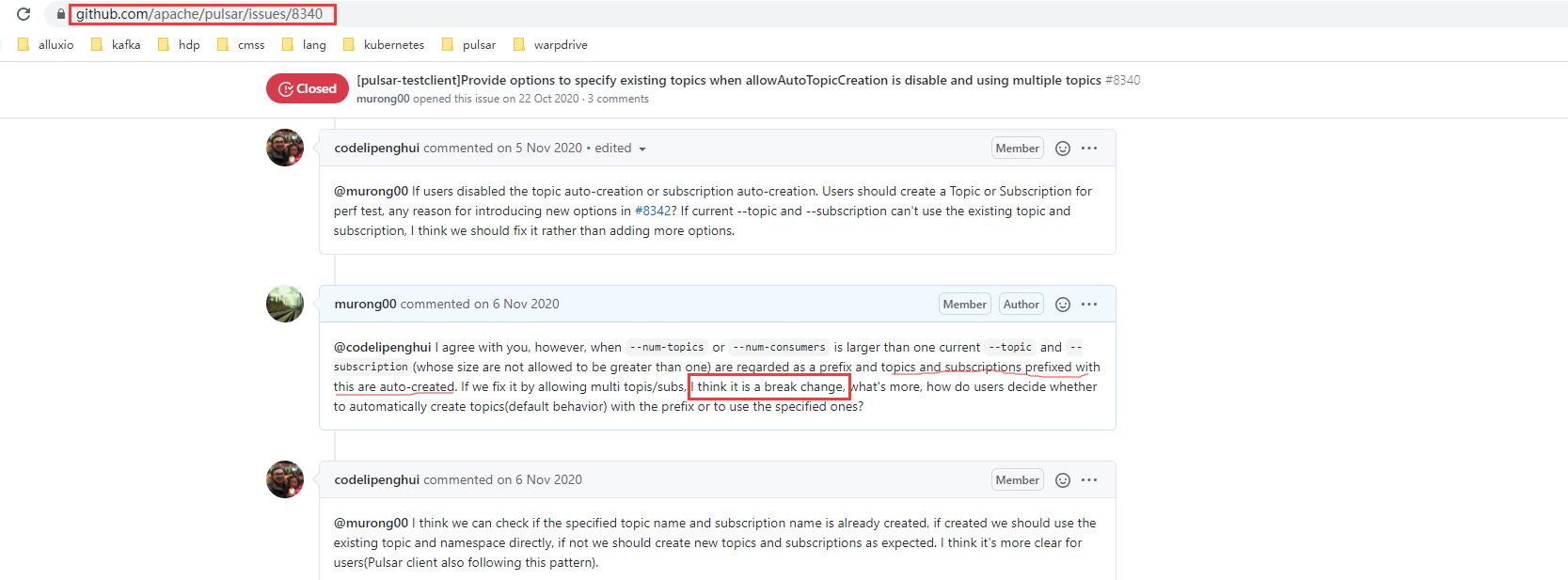Image resolution: width=1568 pixels, height=580 pixels.
Task: Open three-dot menu on murong00 comment
Action: pyautogui.click(x=1089, y=304)
